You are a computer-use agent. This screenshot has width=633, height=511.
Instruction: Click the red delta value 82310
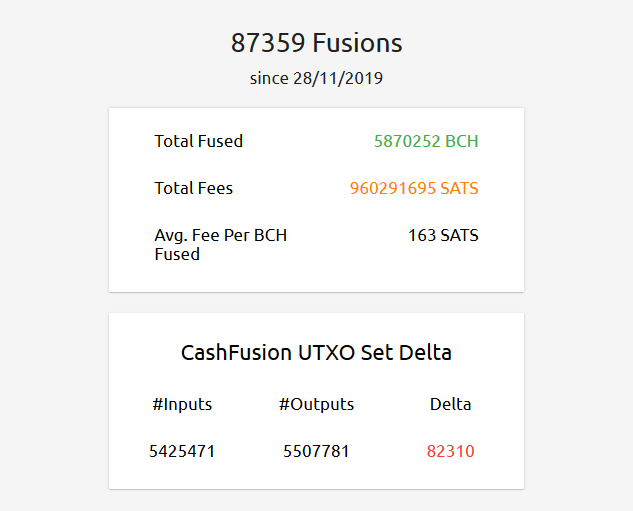pyautogui.click(x=451, y=451)
